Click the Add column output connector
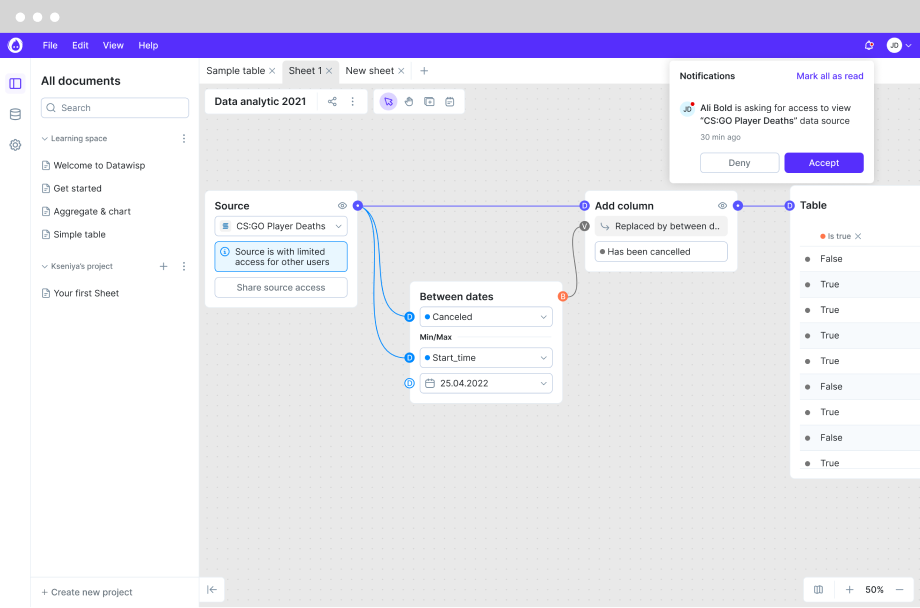 point(738,205)
